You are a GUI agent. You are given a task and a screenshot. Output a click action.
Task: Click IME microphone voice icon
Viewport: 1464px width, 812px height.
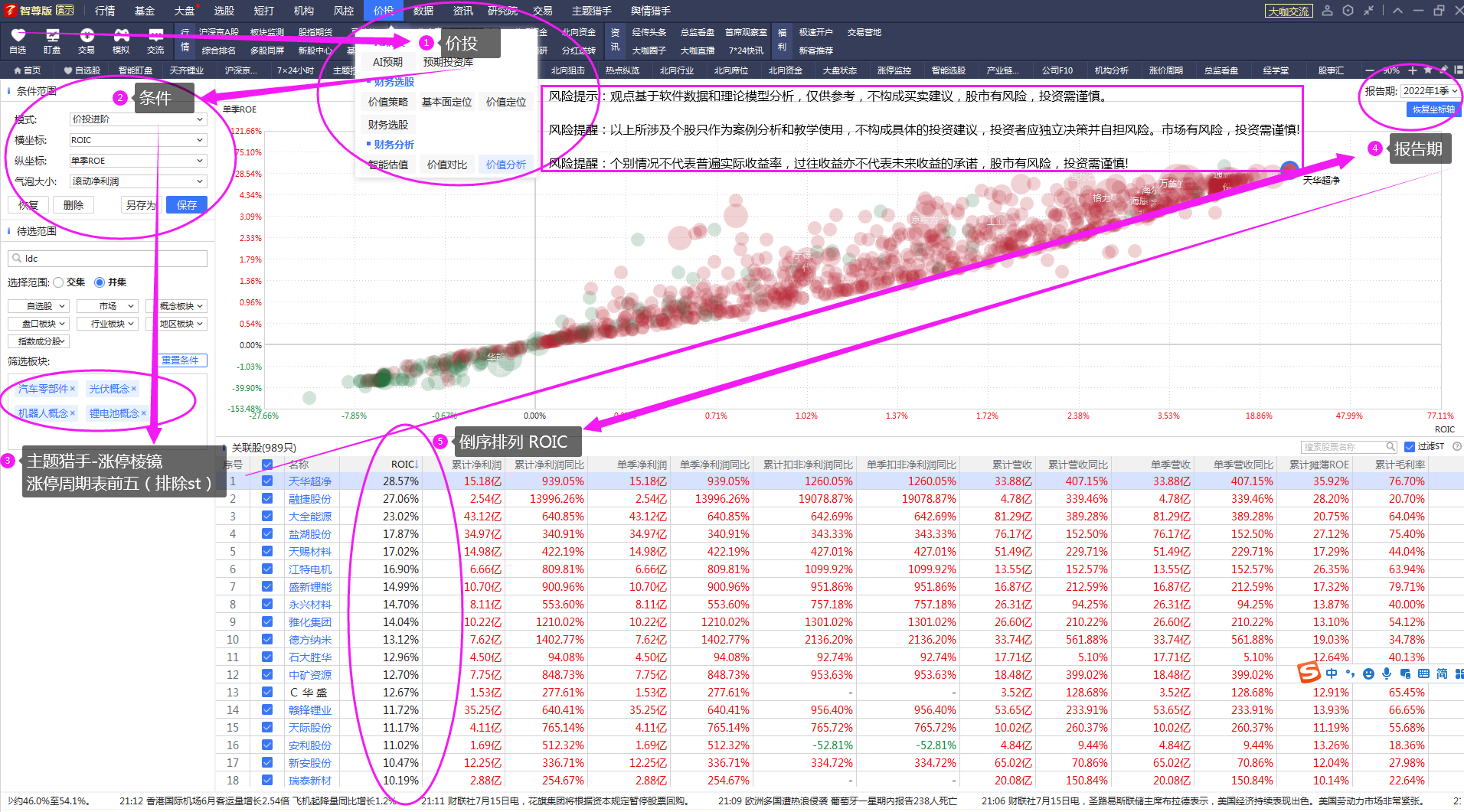coord(1387,673)
